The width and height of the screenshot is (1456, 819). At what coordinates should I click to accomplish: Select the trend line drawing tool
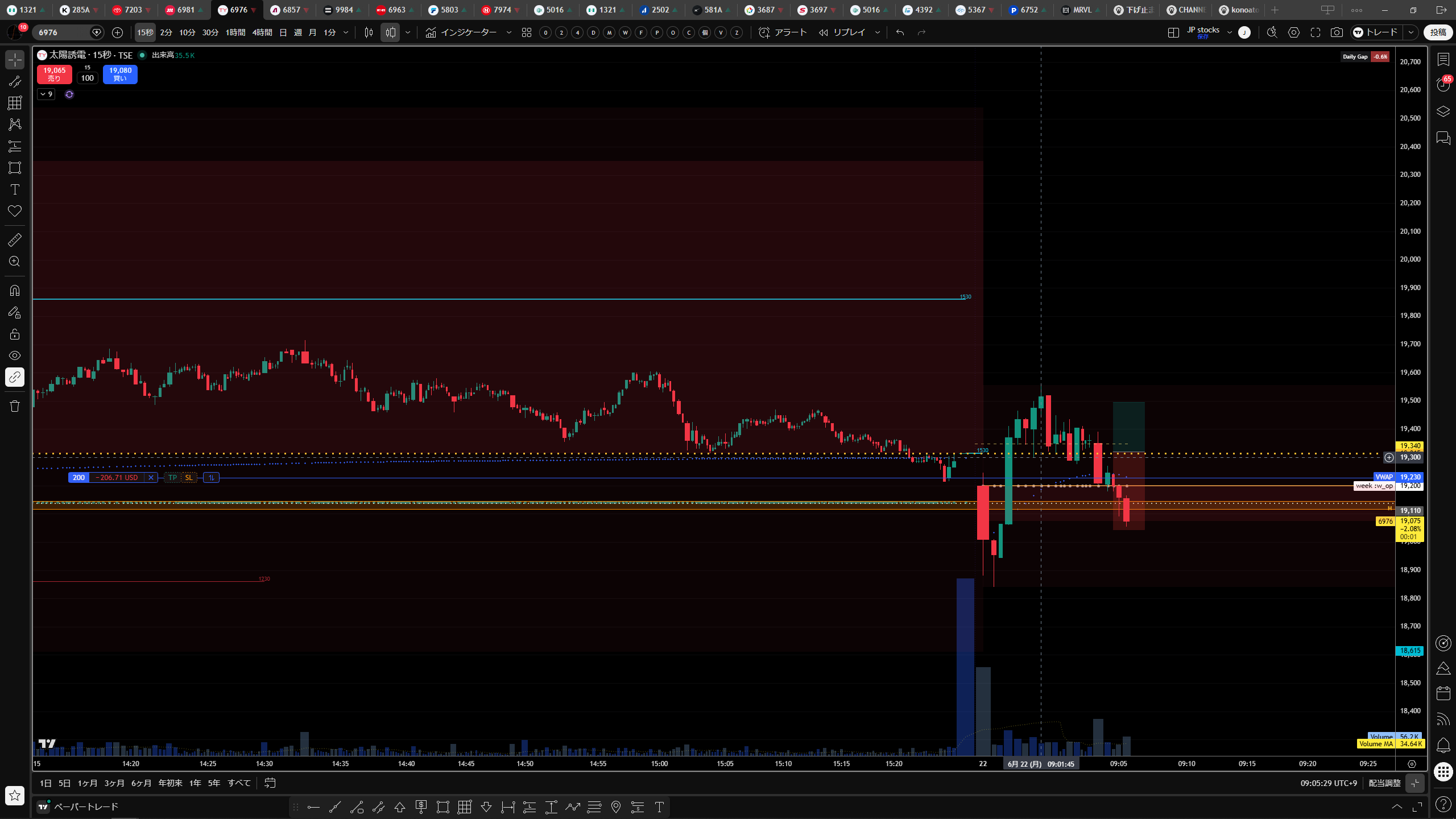(15, 81)
